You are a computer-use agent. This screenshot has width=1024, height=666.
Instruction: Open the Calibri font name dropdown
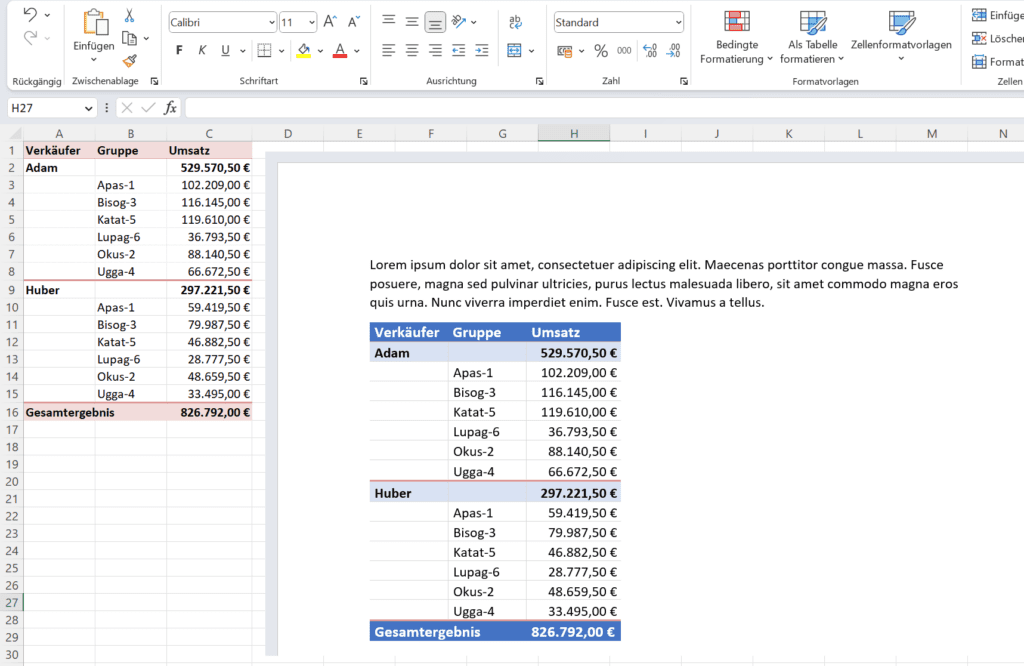pyautogui.click(x=272, y=22)
